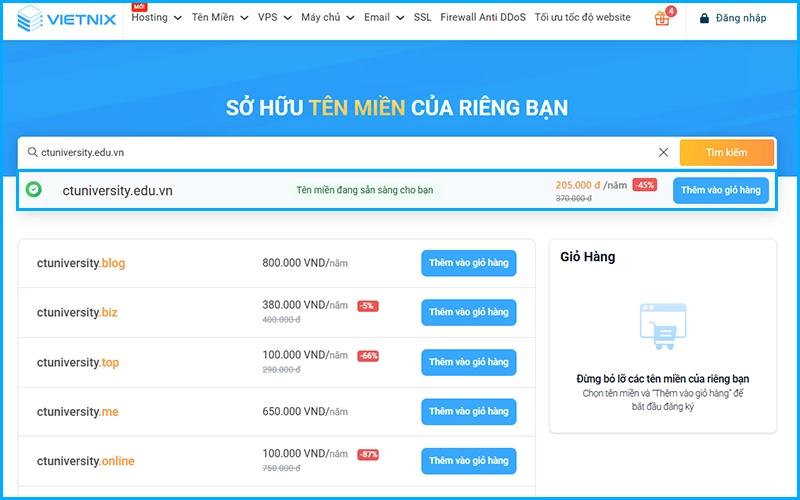Click the Tìm kiếm search button
The width and height of the screenshot is (800, 500).
[727, 153]
